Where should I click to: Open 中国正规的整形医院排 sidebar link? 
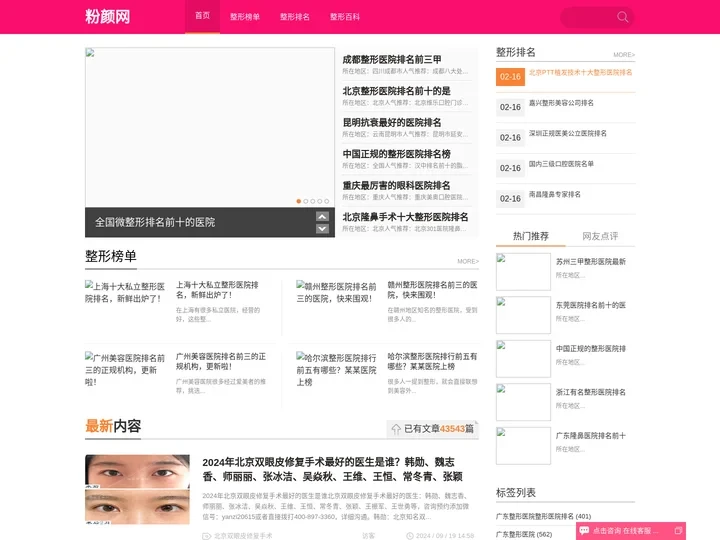(591, 349)
